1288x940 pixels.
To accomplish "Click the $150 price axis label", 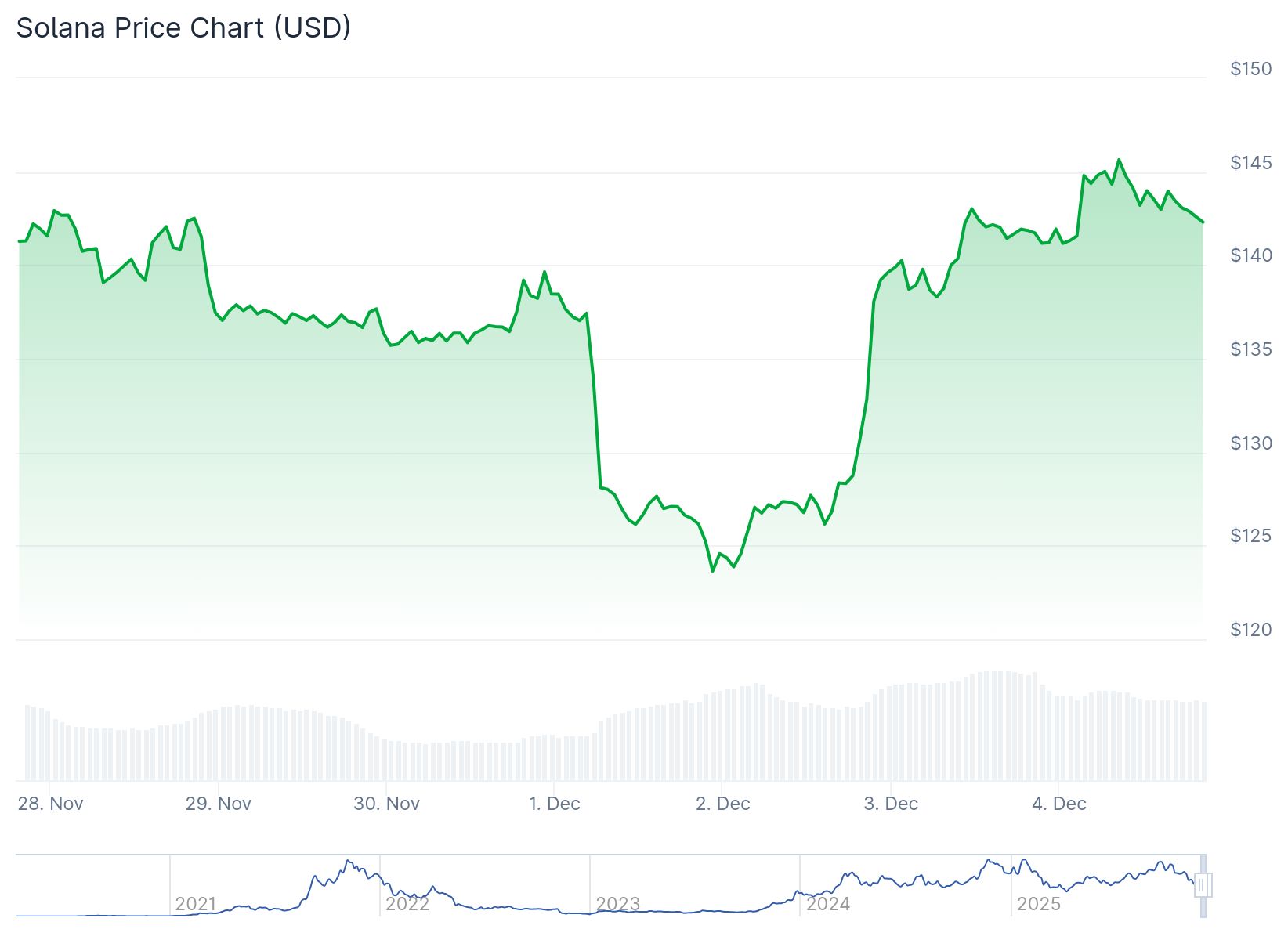I will pyautogui.click(x=1251, y=69).
